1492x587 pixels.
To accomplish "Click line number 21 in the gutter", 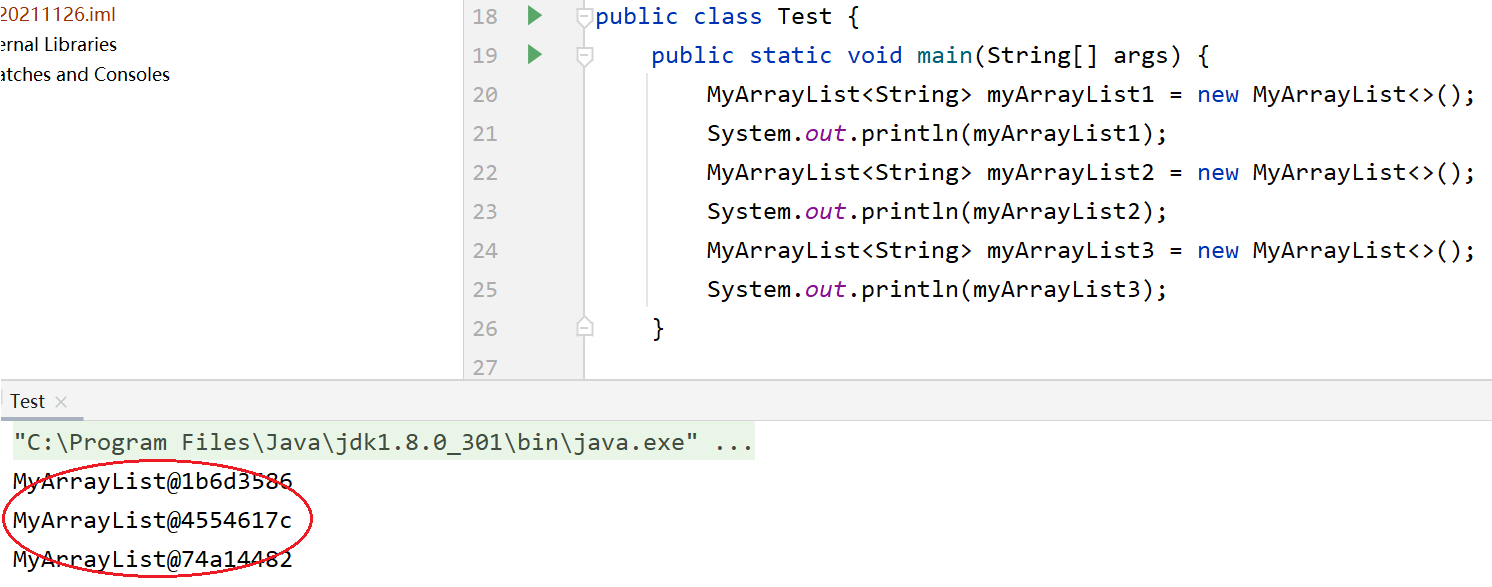I will (485, 134).
